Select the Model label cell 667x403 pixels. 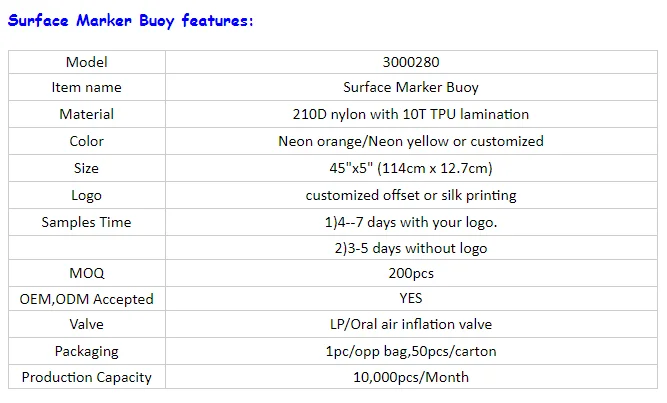[x=86, y=62]
